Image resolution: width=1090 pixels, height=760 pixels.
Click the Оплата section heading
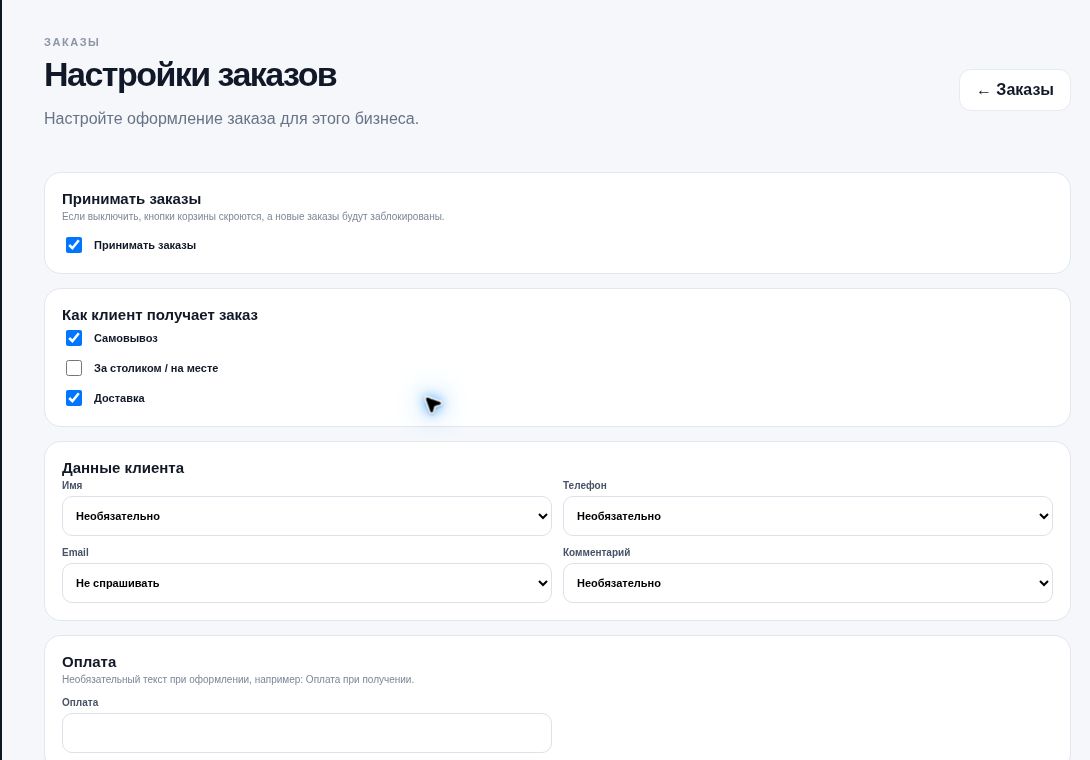click(x=89, y=662)
